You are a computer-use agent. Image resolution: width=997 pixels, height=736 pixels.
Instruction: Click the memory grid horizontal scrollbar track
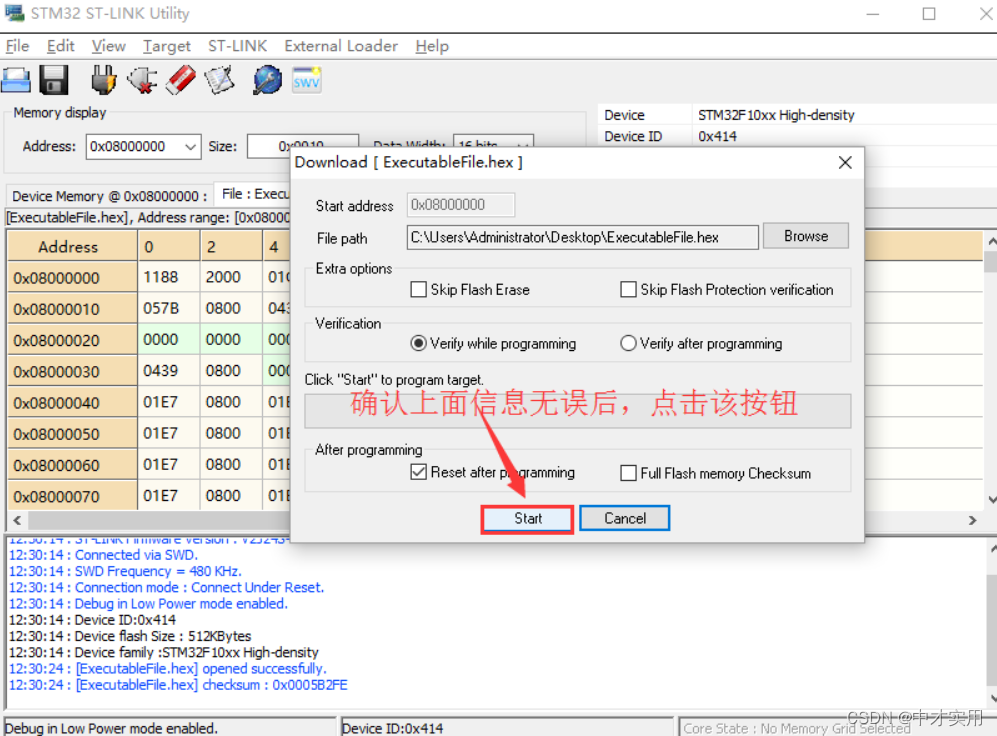pos(159,520)
